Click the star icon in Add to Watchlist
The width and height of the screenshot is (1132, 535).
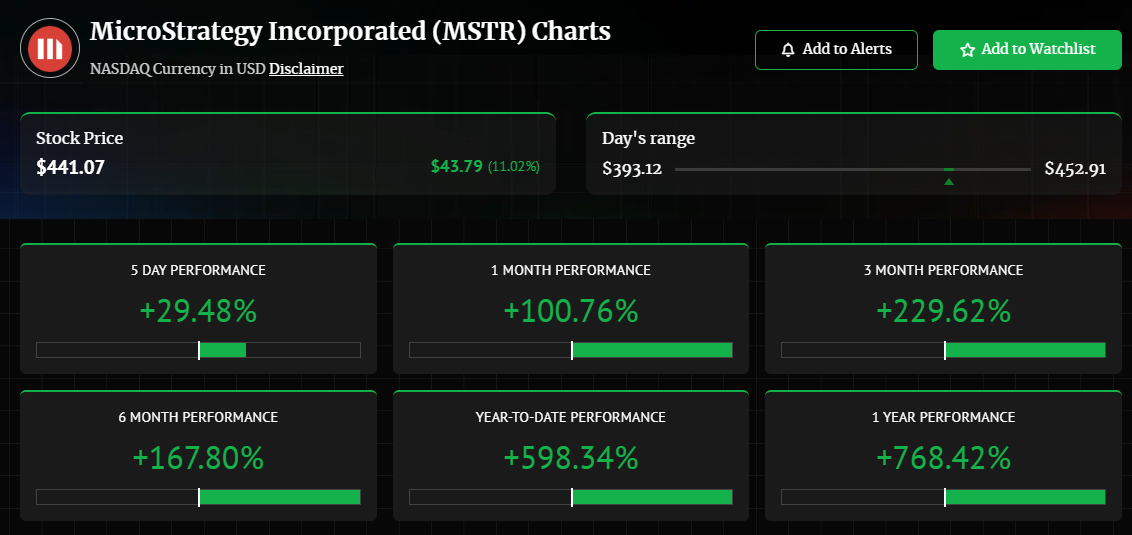[x=967, y=50]
